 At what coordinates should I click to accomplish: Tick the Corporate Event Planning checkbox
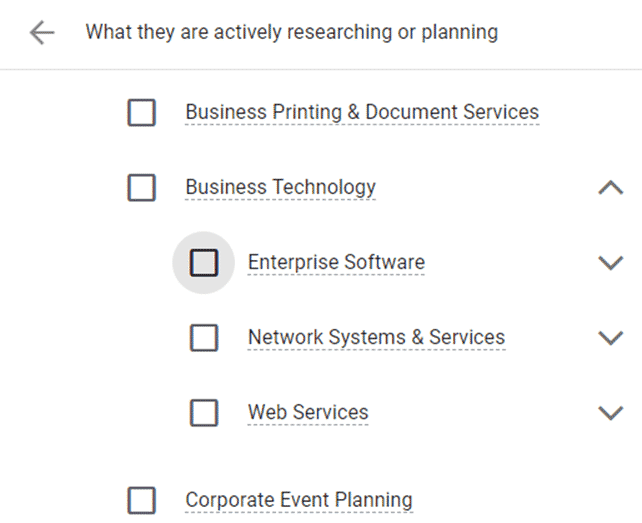tap(142, 500)
